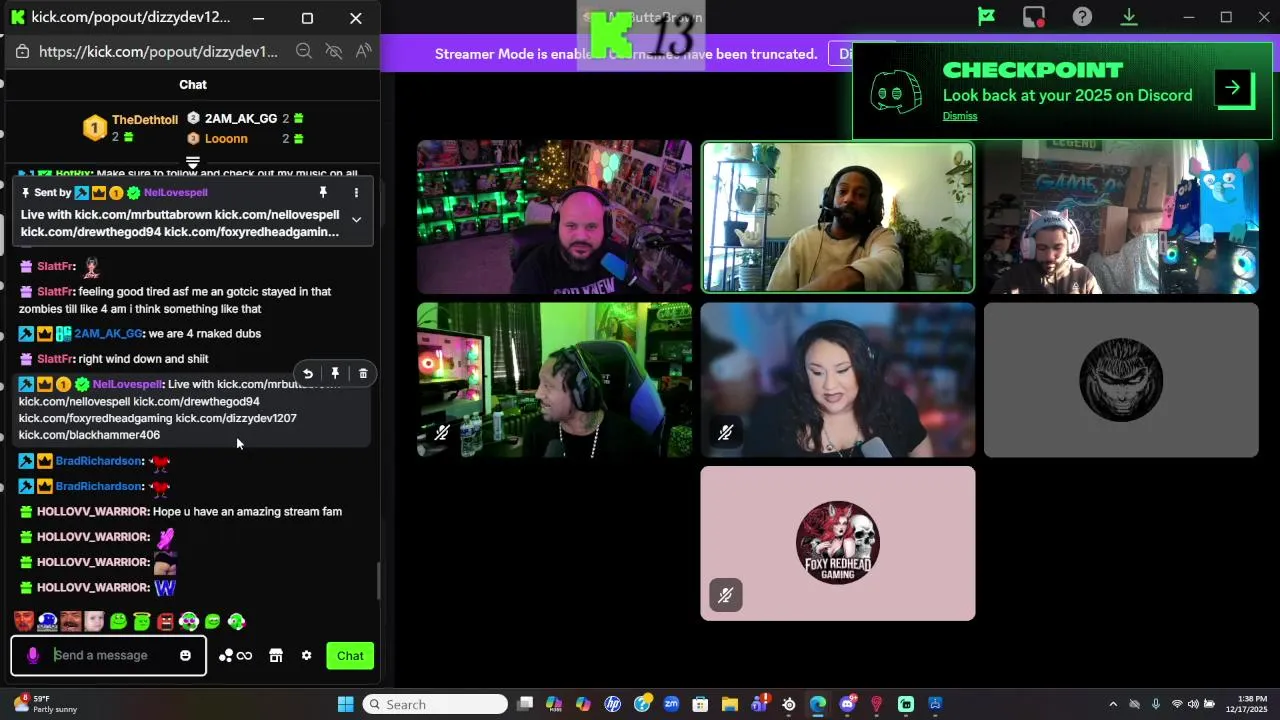
Task: Select the cat-ear headphones video tile
Action: (x=1121, y=217)
